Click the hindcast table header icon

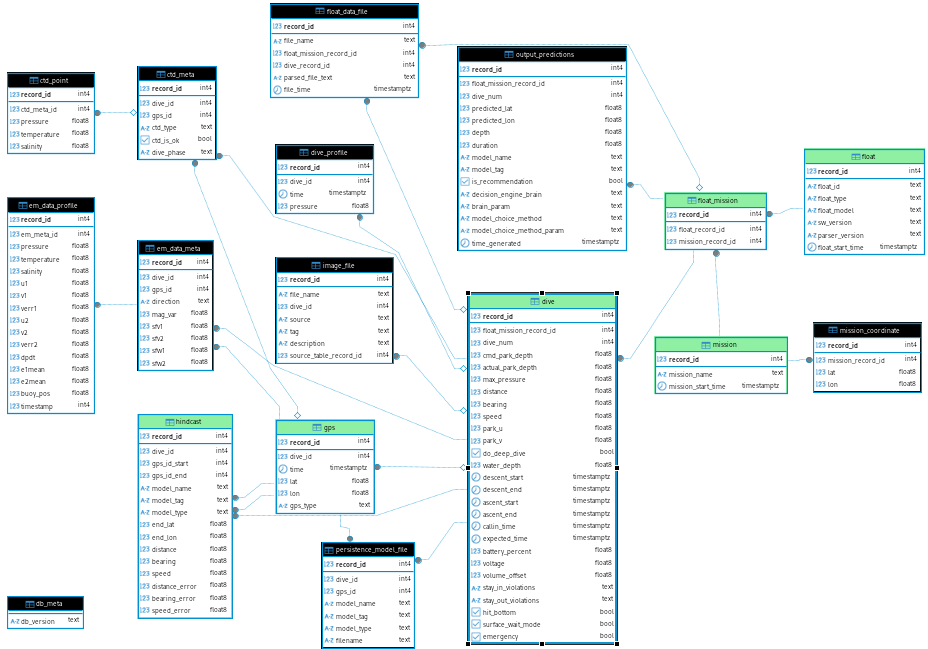point(169,422)
